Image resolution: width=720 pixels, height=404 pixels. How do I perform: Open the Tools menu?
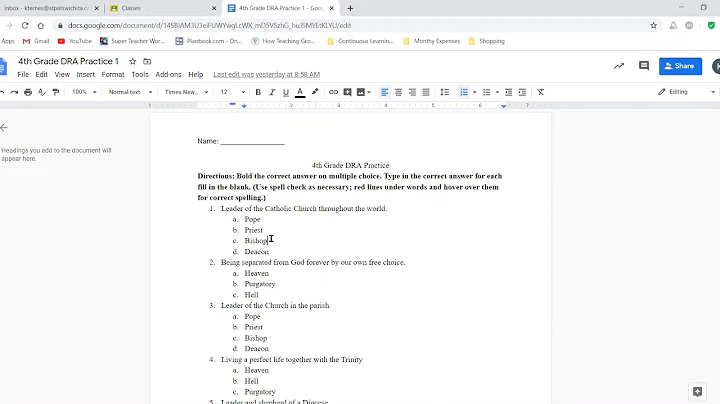point(140,74)
